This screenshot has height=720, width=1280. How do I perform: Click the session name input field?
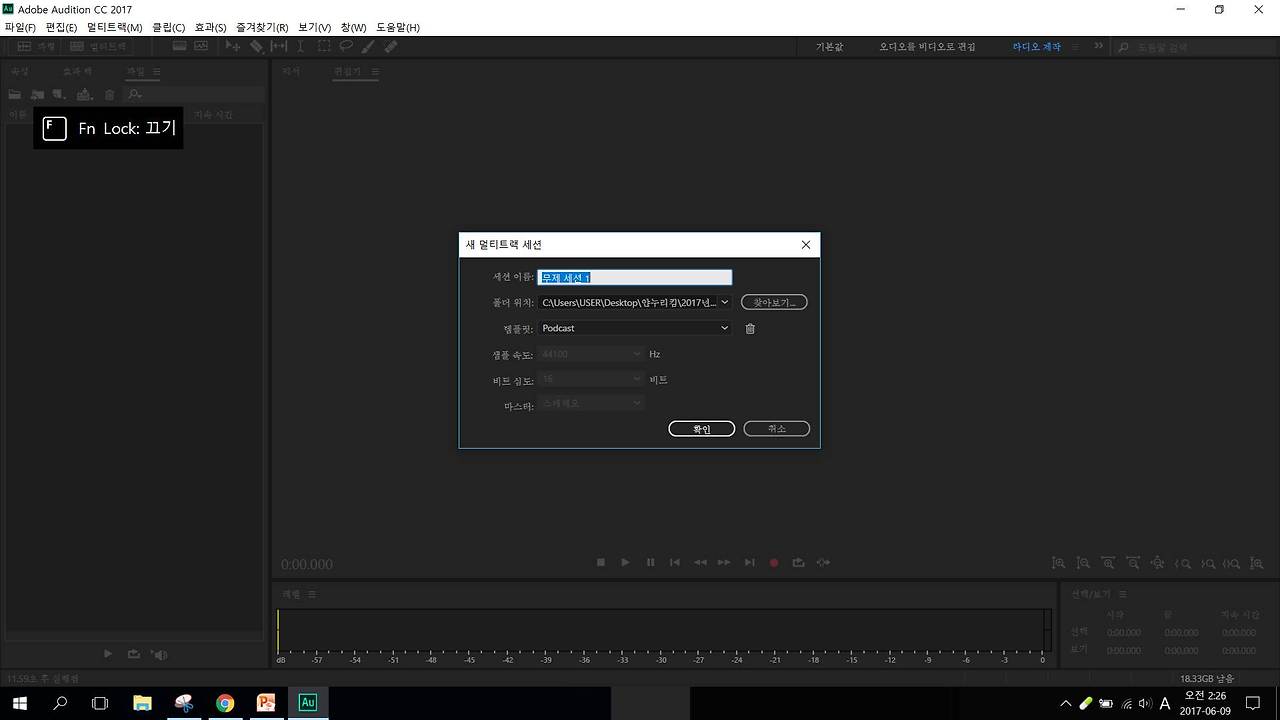click(635, 277)
